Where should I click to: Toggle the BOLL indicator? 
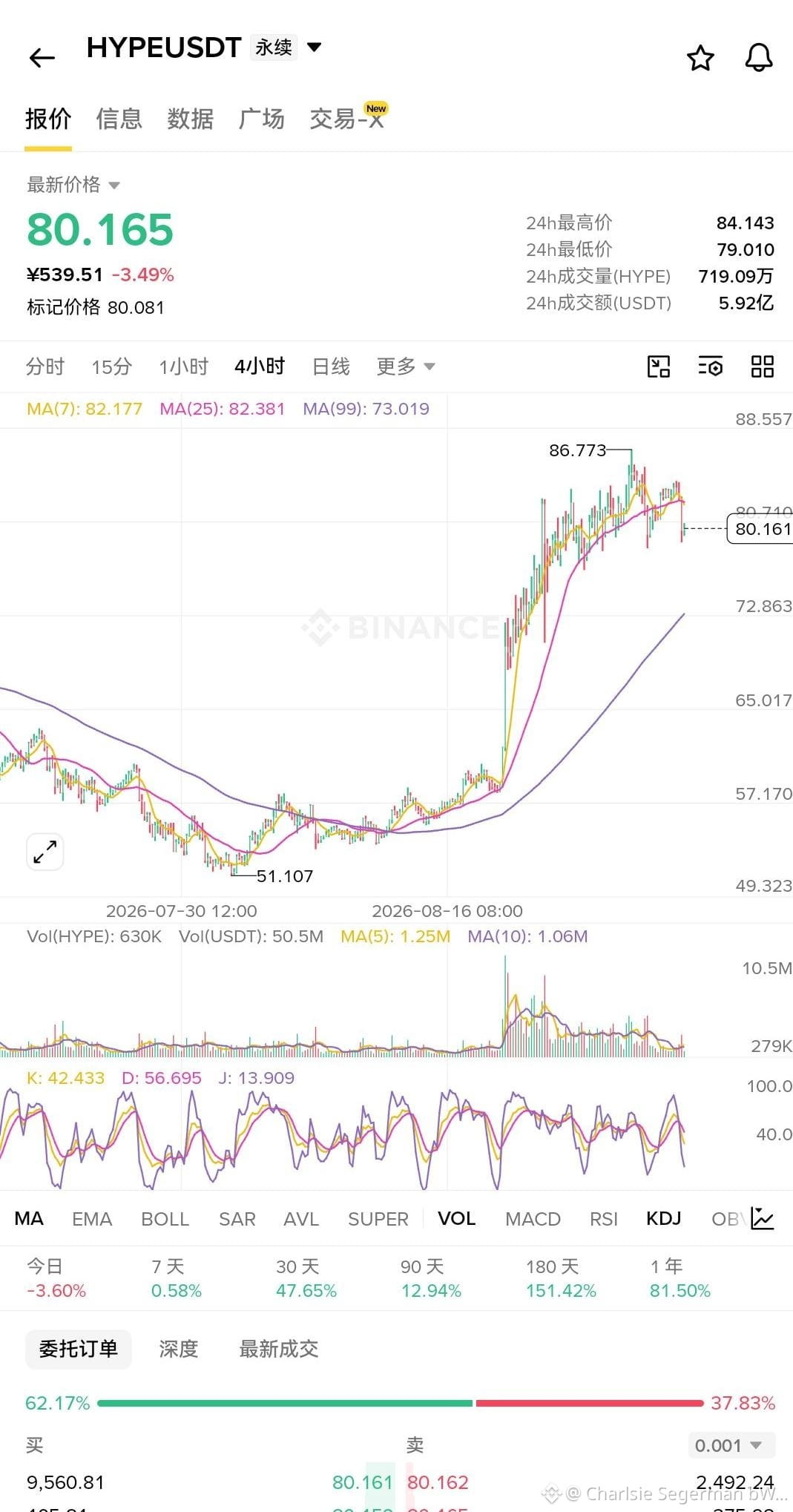pos(165,1219)
